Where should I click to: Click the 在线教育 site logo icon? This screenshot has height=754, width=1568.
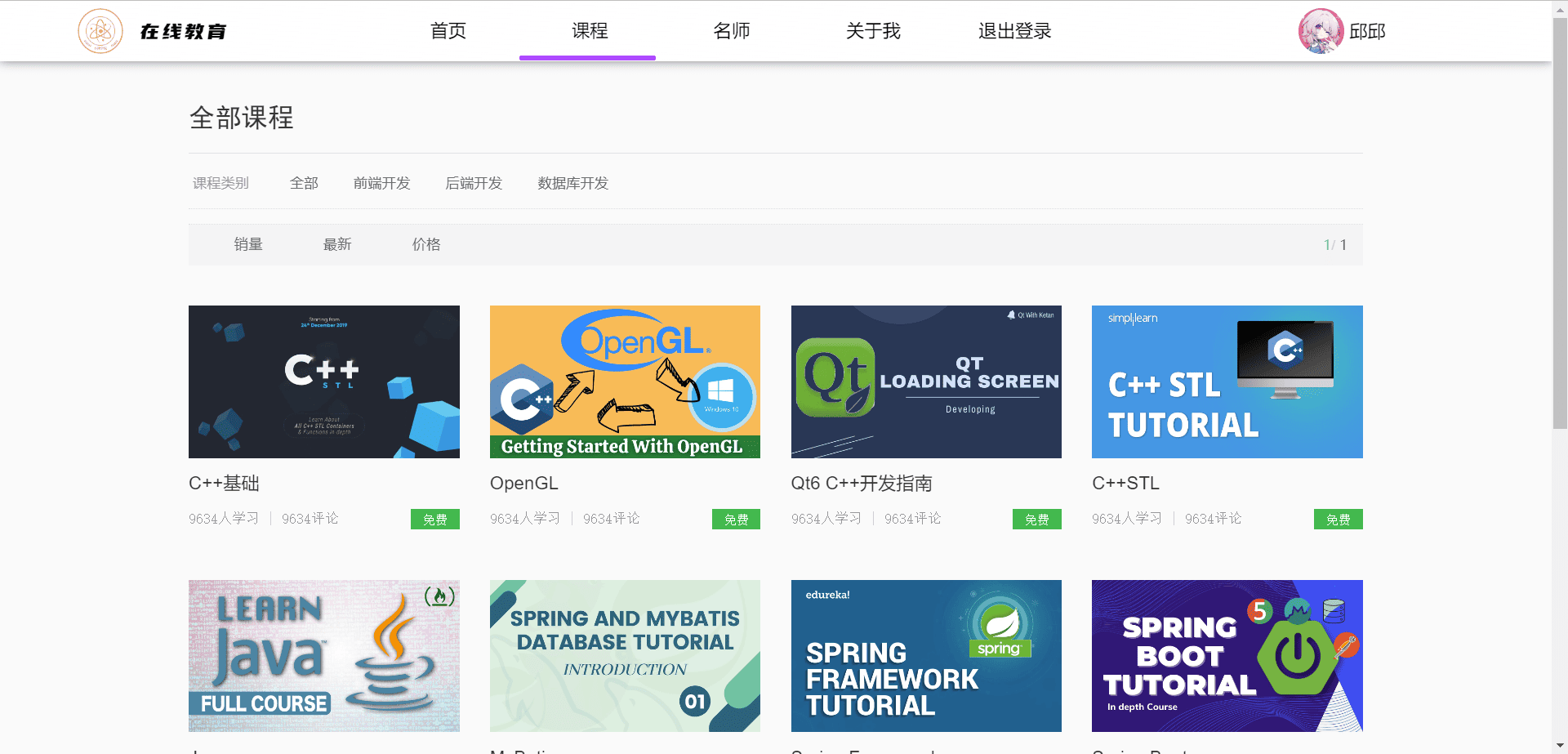(100, 31)
